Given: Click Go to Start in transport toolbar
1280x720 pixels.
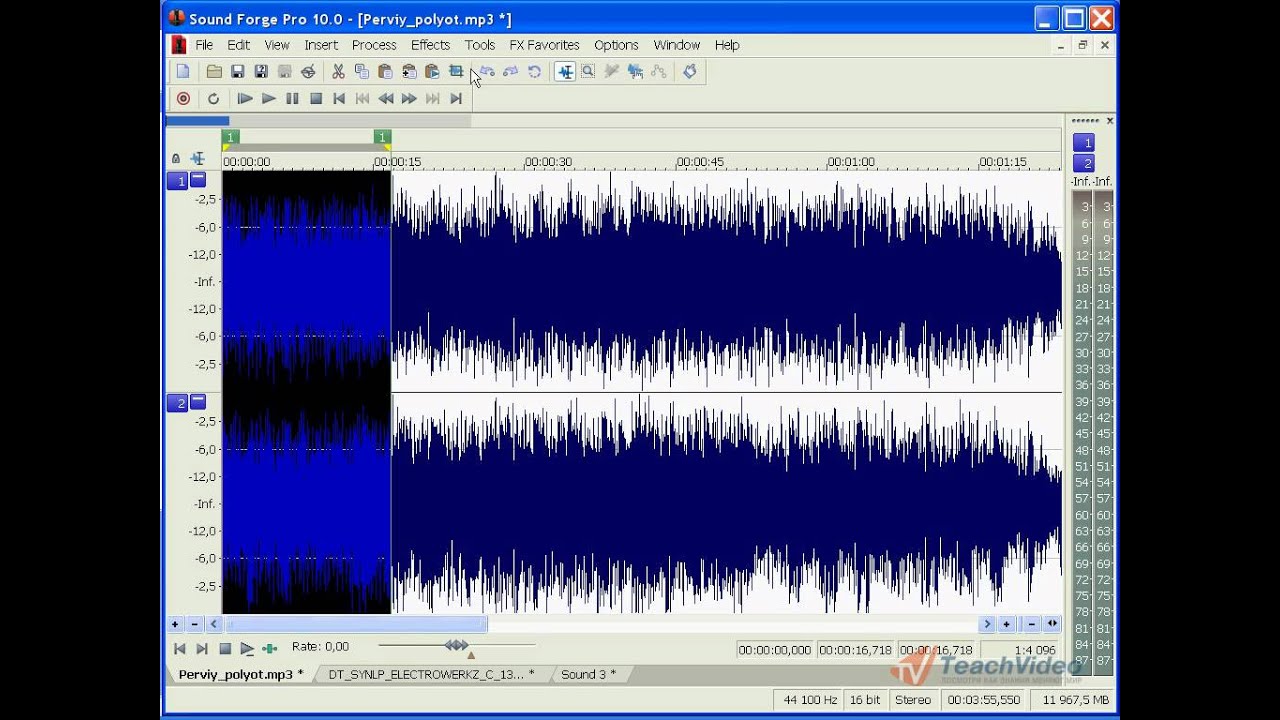Looking at the screenshot, I should tap(339, 98).
